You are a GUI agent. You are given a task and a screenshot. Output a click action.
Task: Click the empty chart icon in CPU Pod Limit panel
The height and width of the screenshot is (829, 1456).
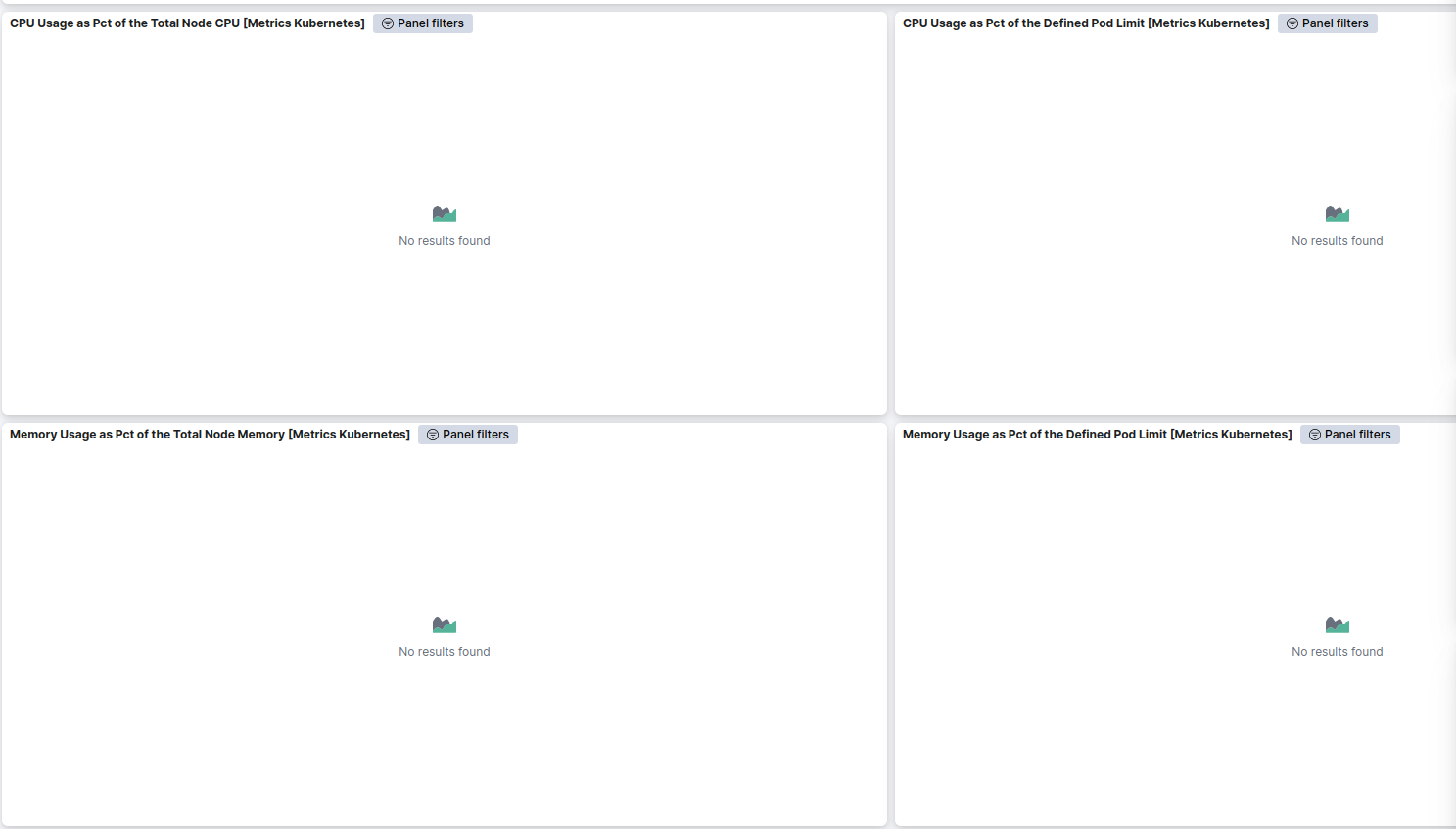point(1338,213)
